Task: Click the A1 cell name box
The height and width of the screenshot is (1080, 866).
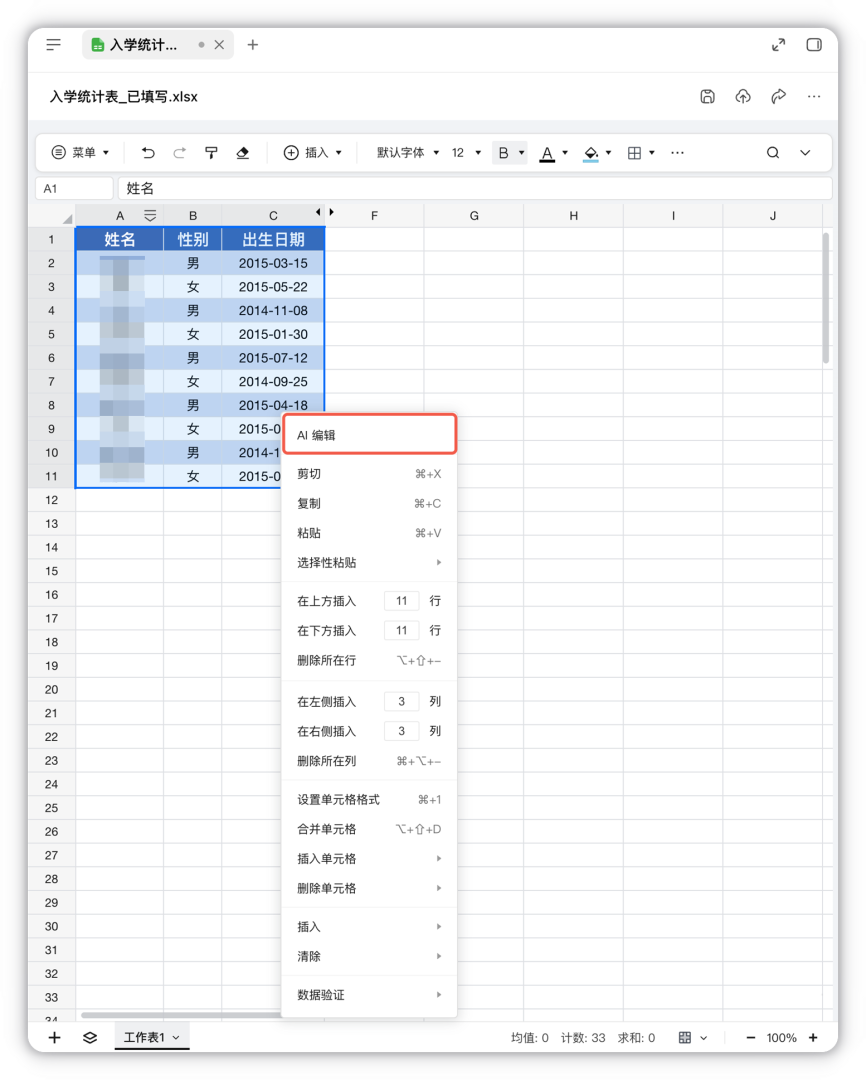Action: coord(74,188)
